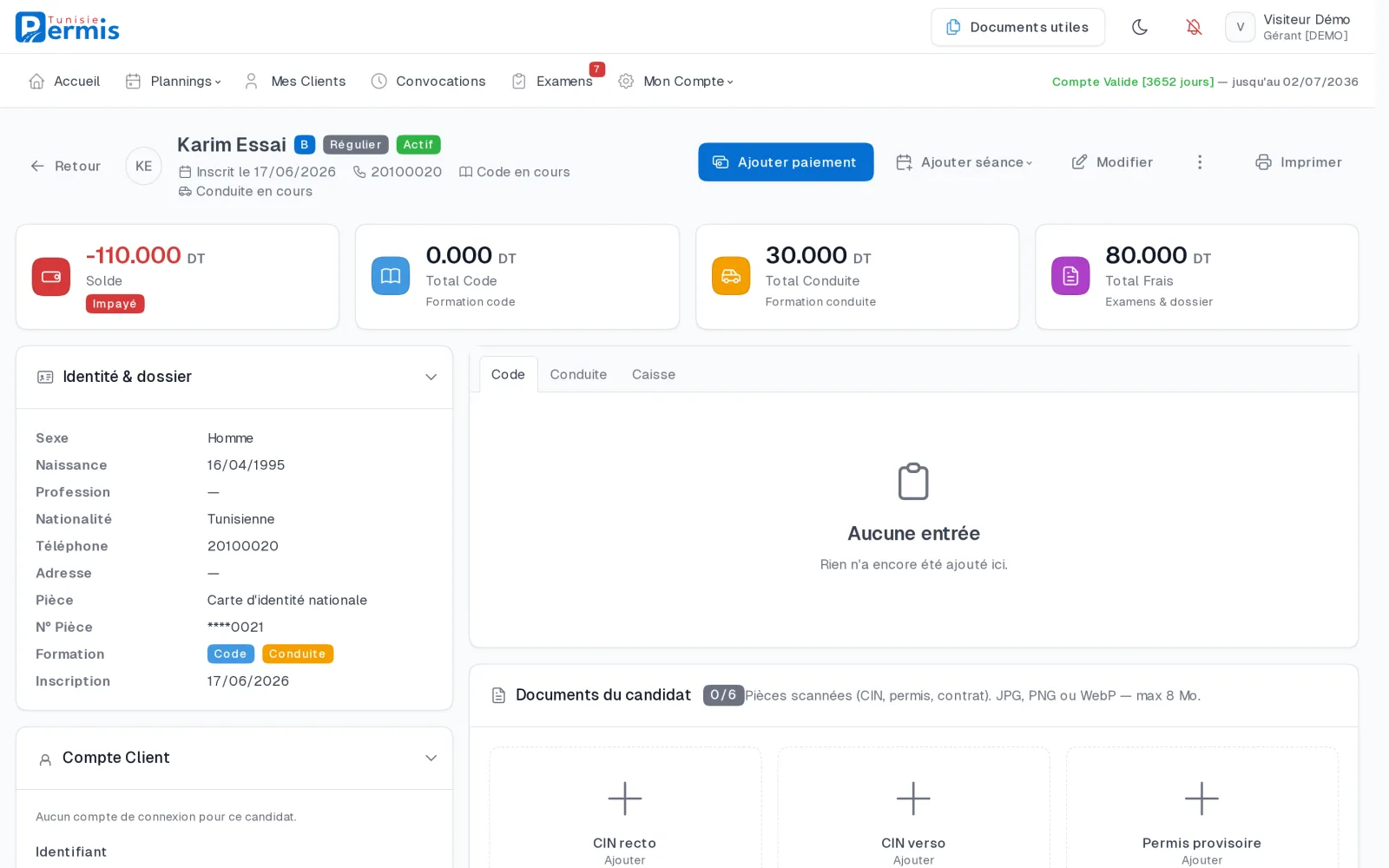Click the KE initials avatar
The width and height of the screenshot is (1389, 868).
click(143, 166)
